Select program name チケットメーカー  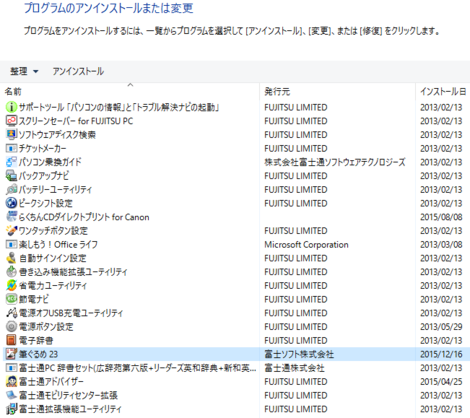(x=43, y=148)
